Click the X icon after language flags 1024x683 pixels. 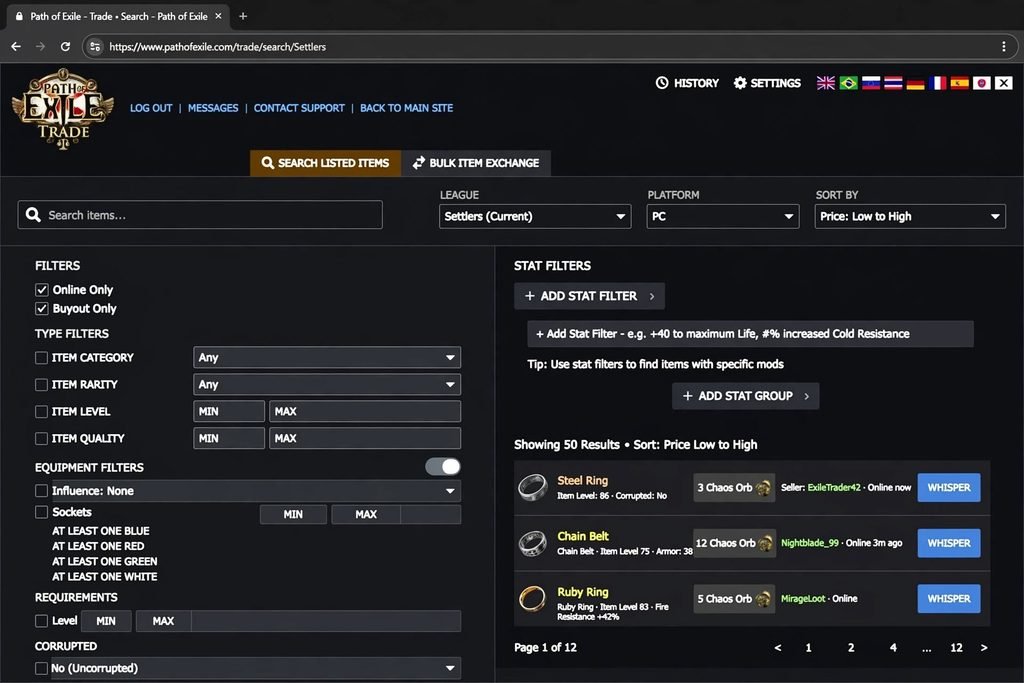[1004, 83]
